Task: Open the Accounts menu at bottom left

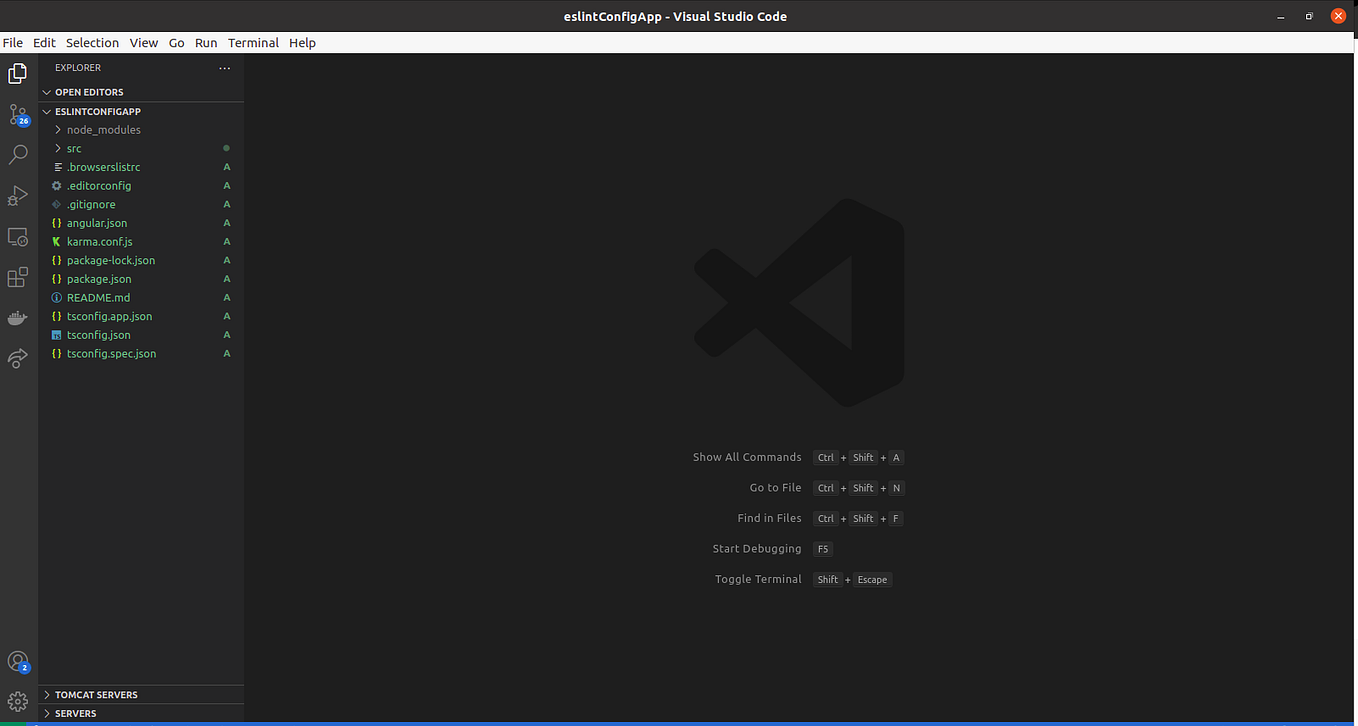Action: (x=17, y=661)
